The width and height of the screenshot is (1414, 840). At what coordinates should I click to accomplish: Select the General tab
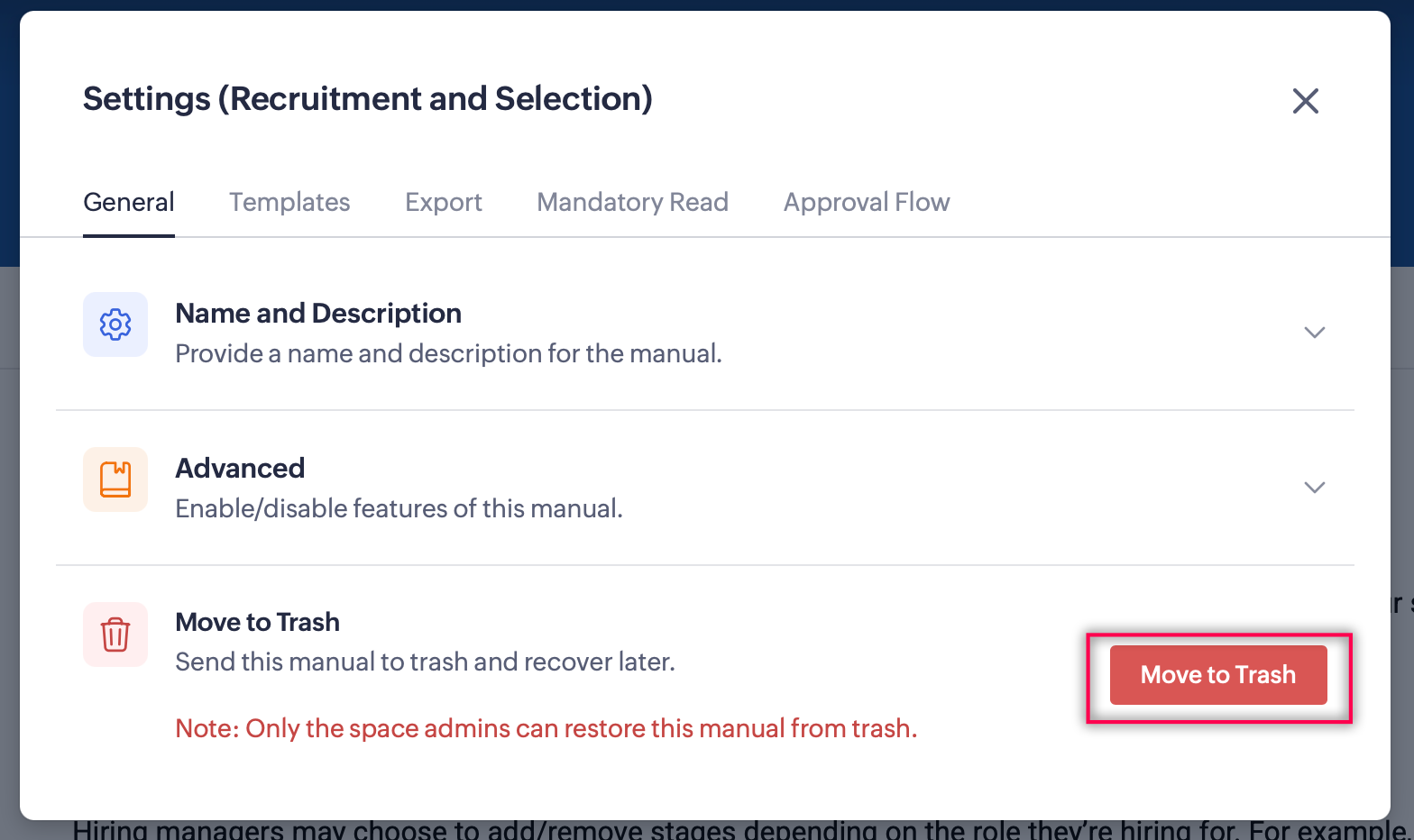pyautogui.click(x=129, y=202)
